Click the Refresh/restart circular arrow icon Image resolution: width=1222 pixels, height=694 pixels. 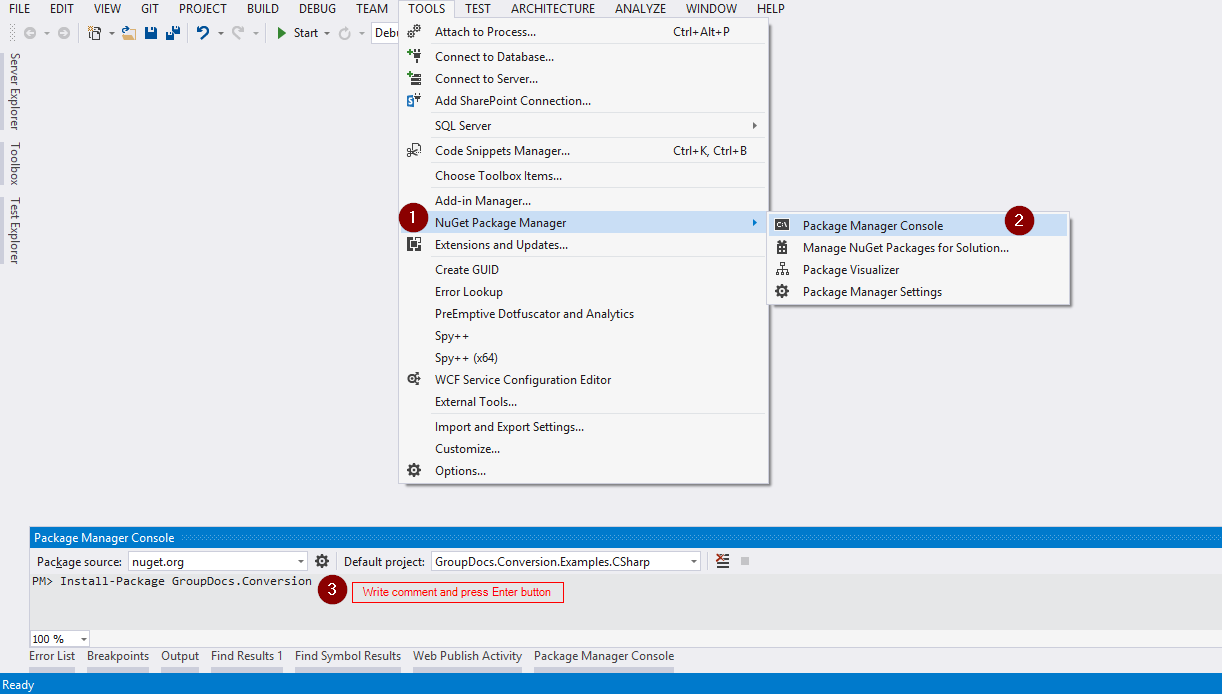click(x=345, y=33)
